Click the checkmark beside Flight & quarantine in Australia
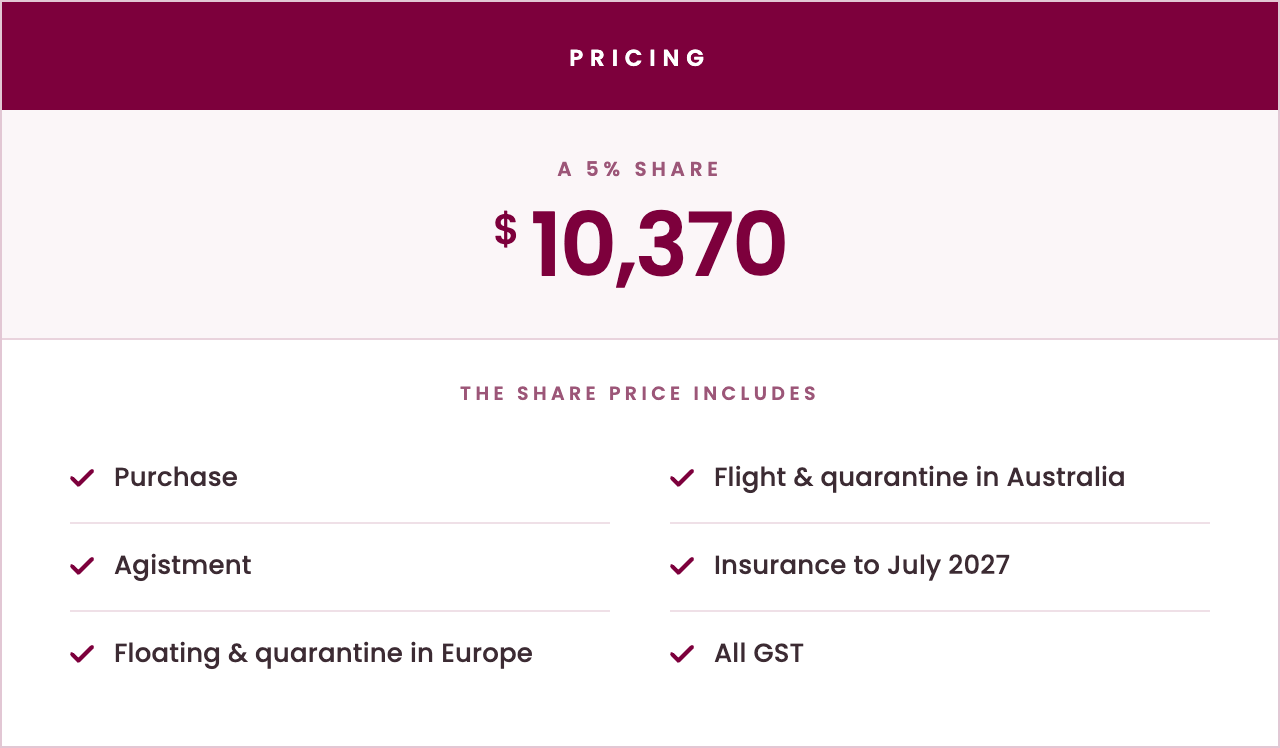Viewport: 1280px width, 748px height. pos(682,478)
